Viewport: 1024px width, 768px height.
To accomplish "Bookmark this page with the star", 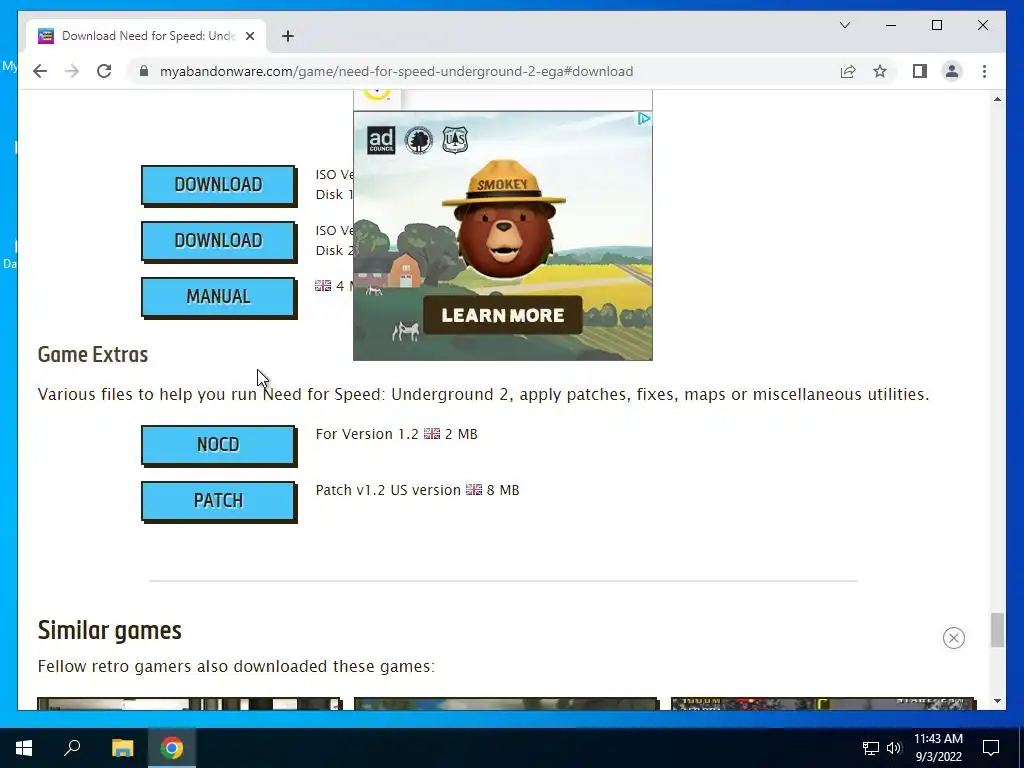I will [x=880, y=71].
